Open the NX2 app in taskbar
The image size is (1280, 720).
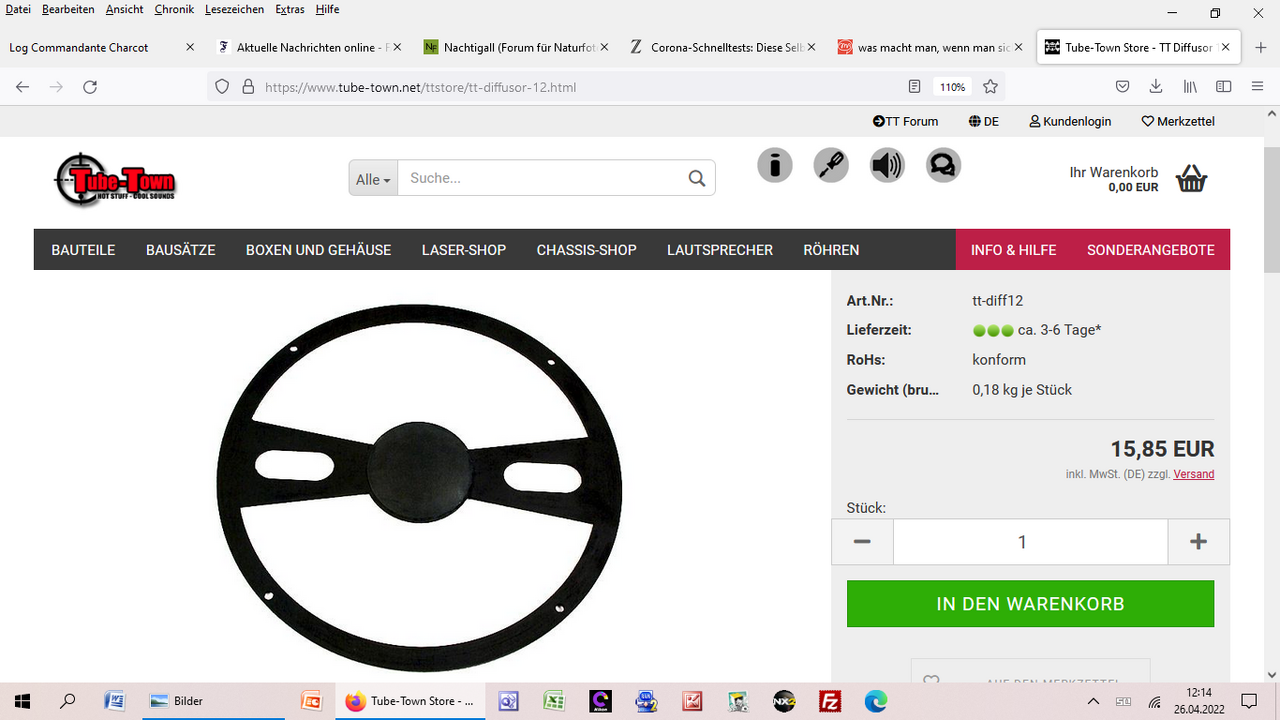click(784, 701)
